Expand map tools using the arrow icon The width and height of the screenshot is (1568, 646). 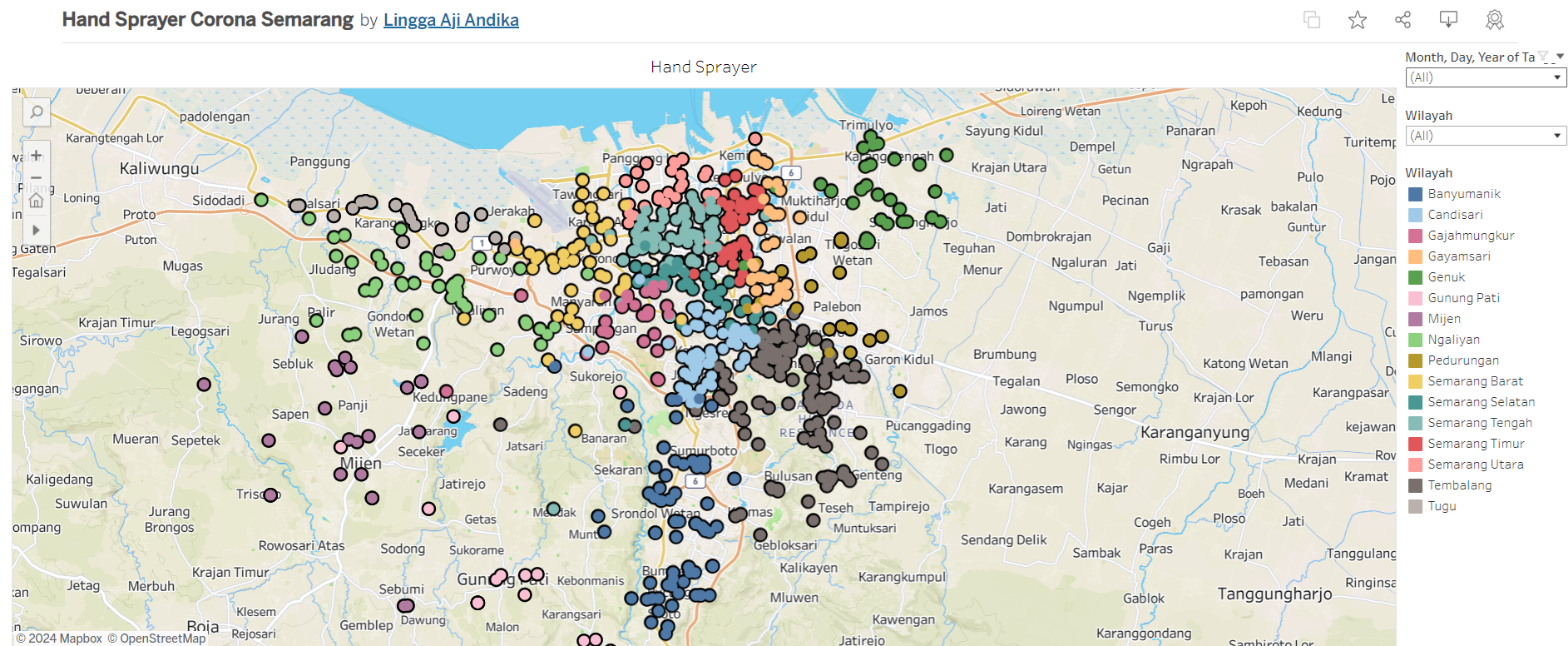tap(37, 230)
